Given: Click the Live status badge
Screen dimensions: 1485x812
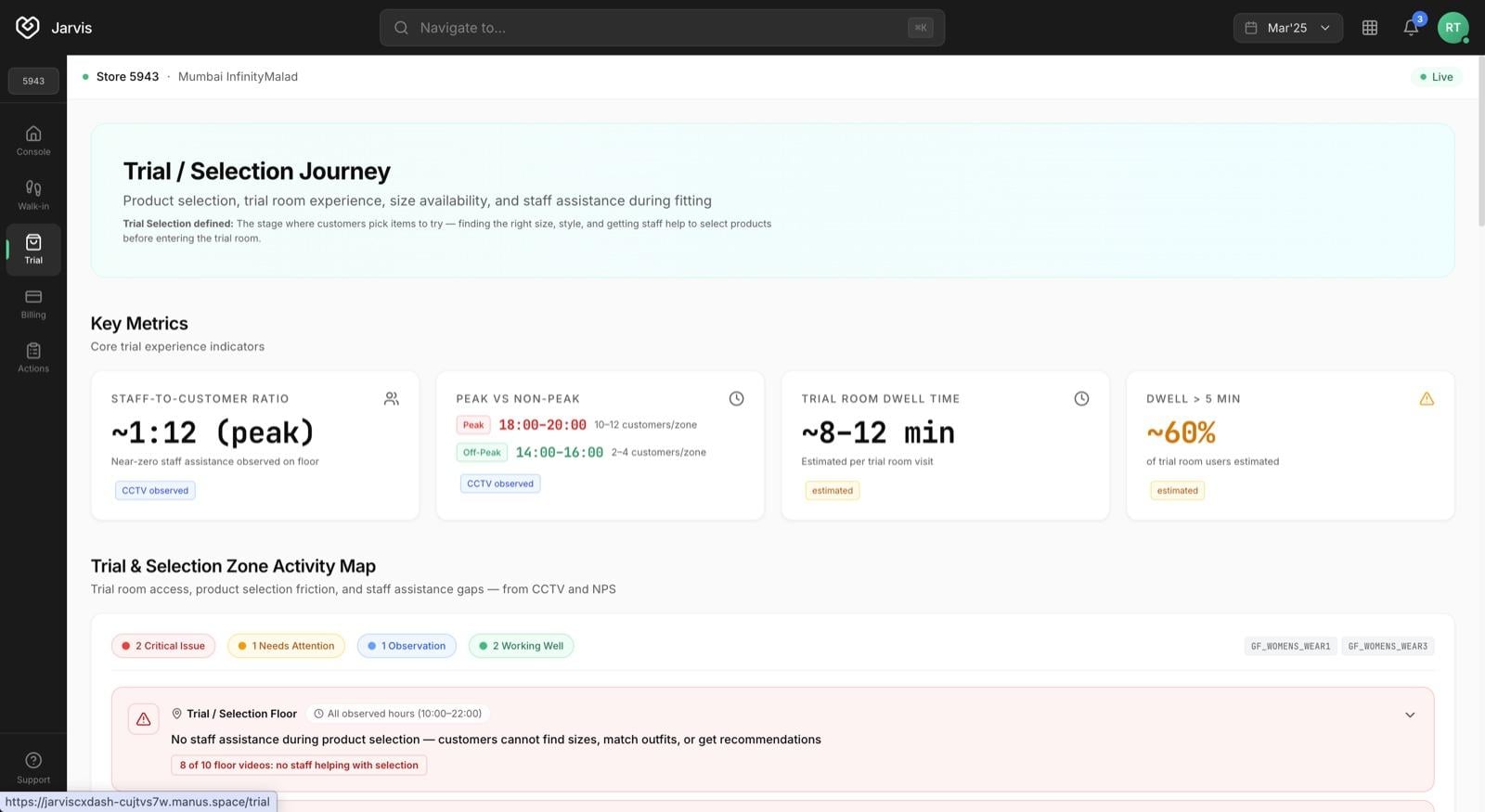Looking at the screenshot, I should tap(1436, 77).
